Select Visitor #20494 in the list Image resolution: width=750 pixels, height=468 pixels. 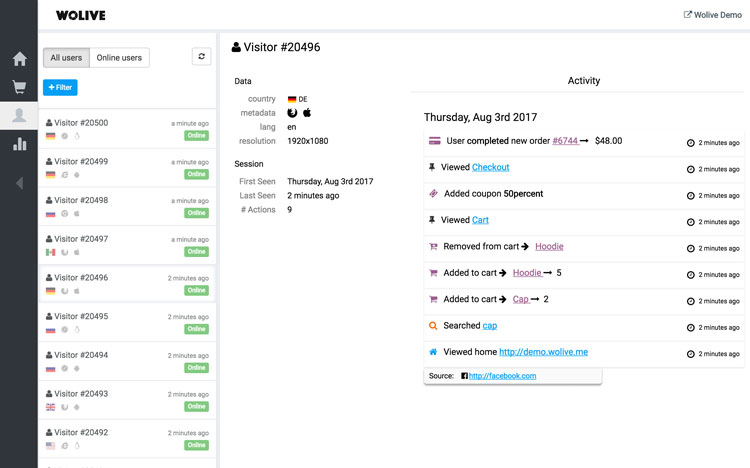pyautogui.click(x=127, y=361)
